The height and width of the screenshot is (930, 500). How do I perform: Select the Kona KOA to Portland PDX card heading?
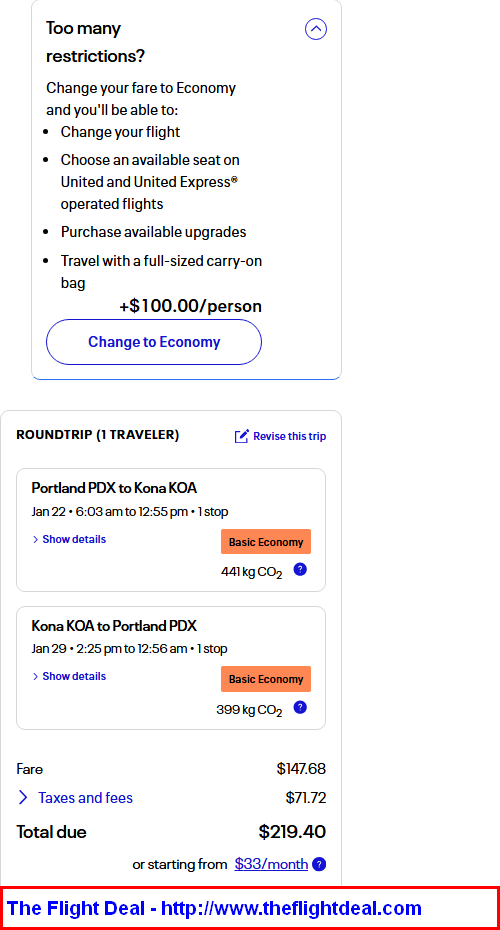[114, 626]
